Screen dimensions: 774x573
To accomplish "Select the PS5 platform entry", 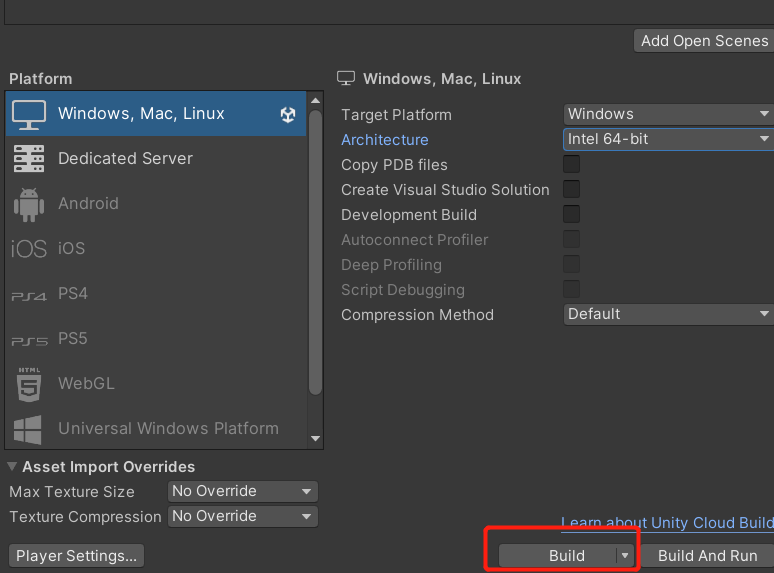I will tap(156, 339).
